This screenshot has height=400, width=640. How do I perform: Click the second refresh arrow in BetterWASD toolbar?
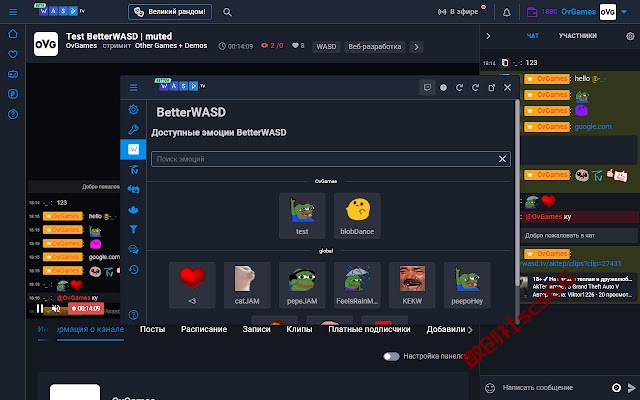click(475, 87)
